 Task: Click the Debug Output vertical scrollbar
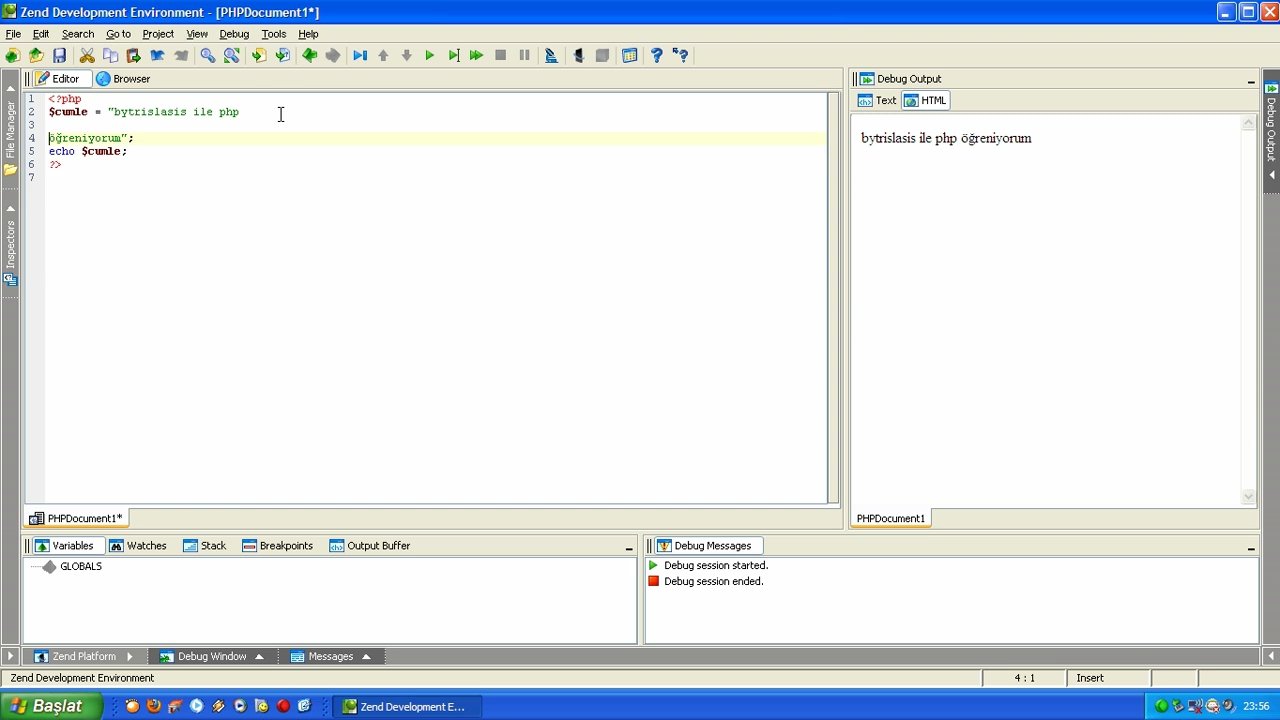click(x=1248, y=310)
